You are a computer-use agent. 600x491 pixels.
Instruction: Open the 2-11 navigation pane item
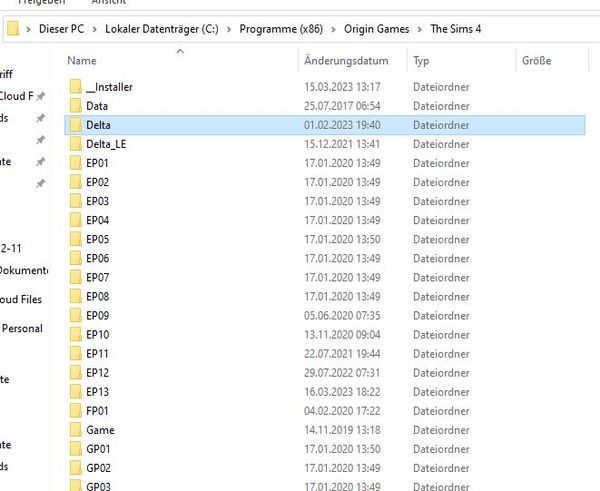[x=11, y=248]
